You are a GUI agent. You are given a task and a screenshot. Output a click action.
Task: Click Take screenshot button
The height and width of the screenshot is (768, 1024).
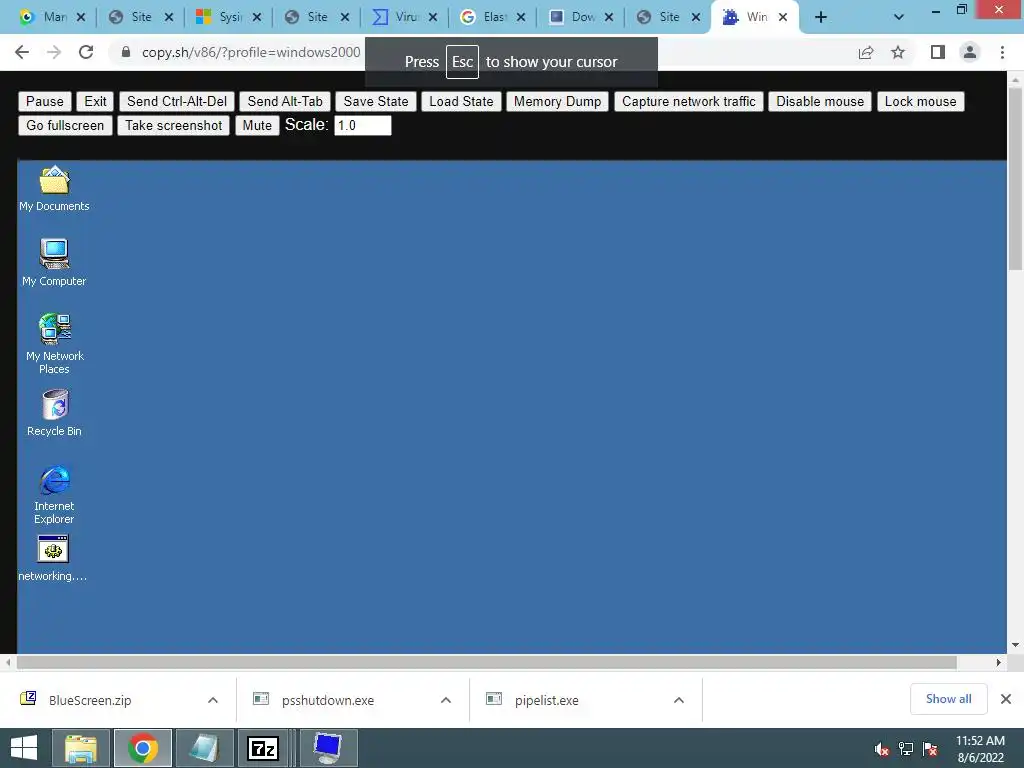click(x=174, y=125)
